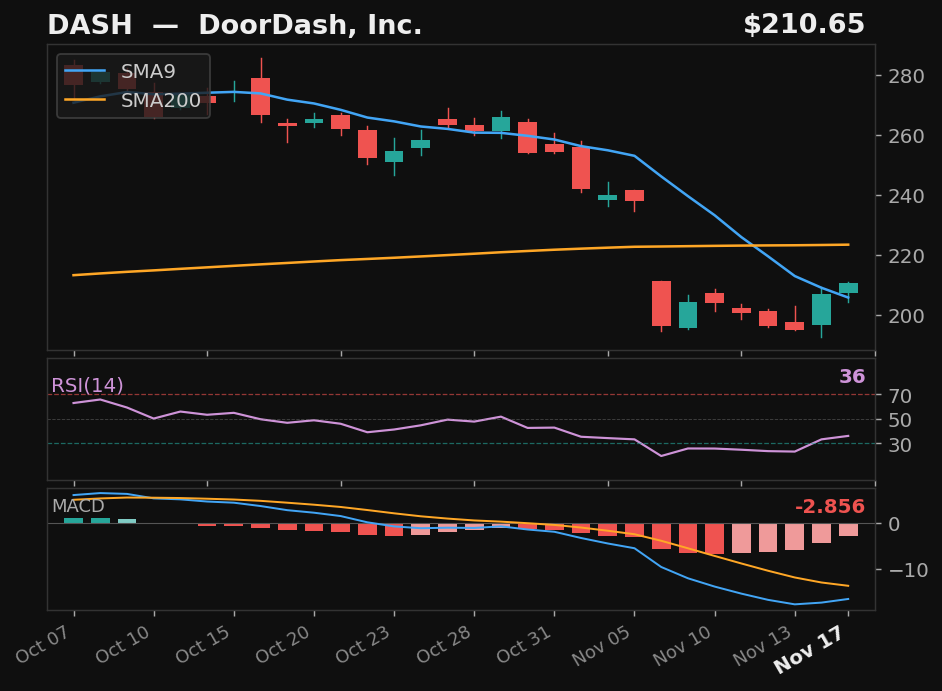Viewport: 942px width, 691px height.
Task: Click the 200 price axis label
Action: [907, 316]
